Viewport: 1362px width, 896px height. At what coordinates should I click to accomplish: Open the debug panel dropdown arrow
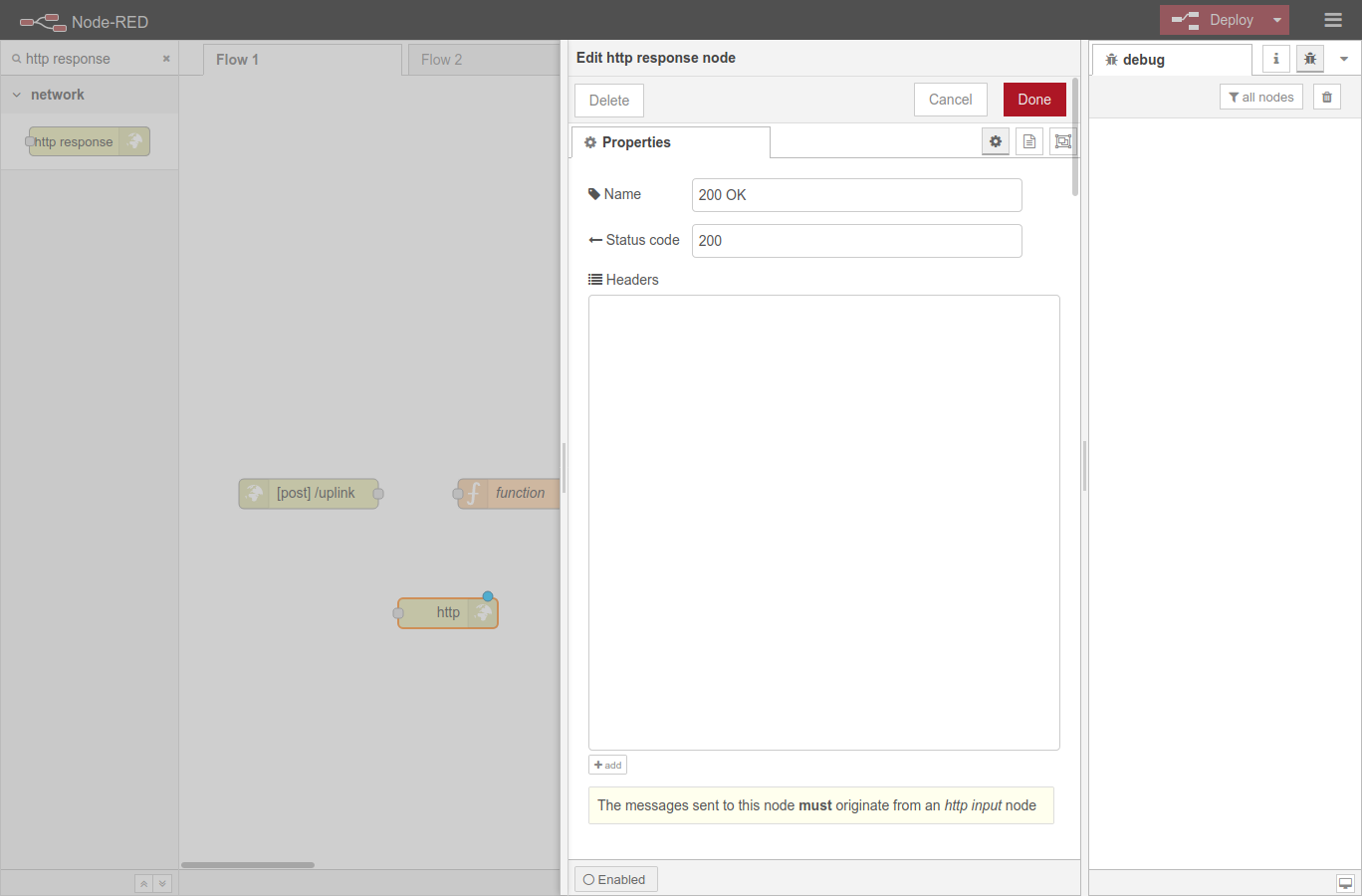(1344, 59)
